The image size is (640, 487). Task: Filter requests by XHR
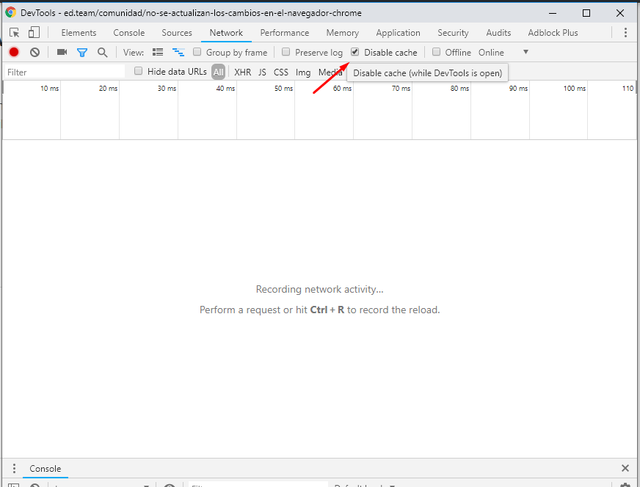(x=242, y=72)
